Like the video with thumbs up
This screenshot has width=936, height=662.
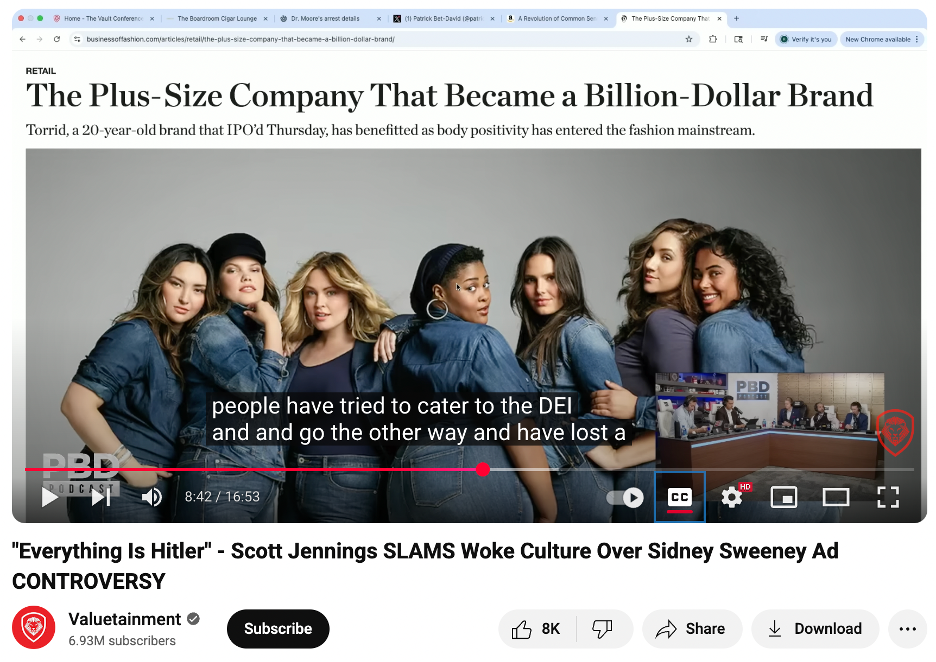(x=537, y=629)
